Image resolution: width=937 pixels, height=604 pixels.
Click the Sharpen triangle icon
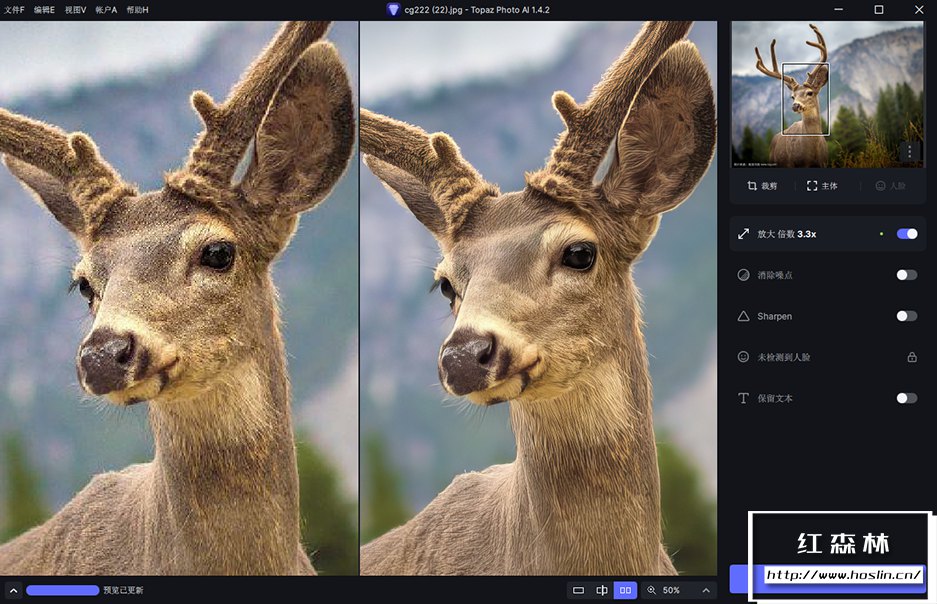pos(743,316)
